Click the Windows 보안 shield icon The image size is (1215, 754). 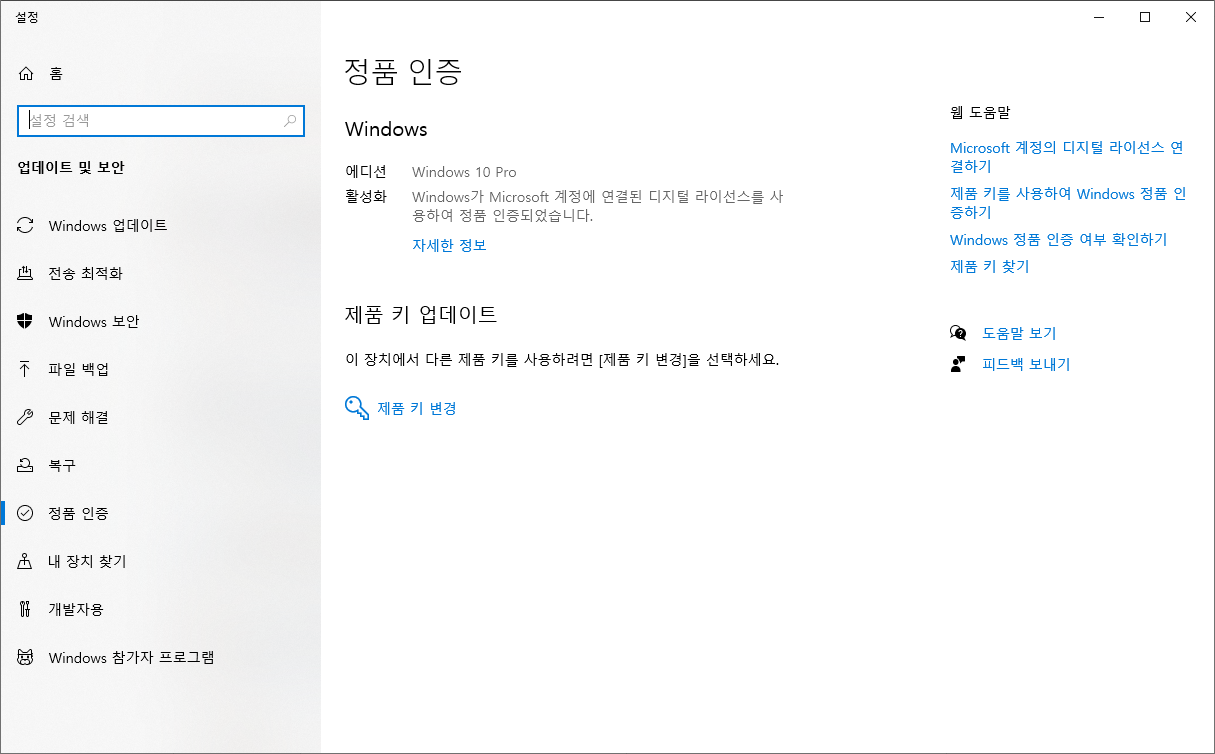[x=26, y=321]
